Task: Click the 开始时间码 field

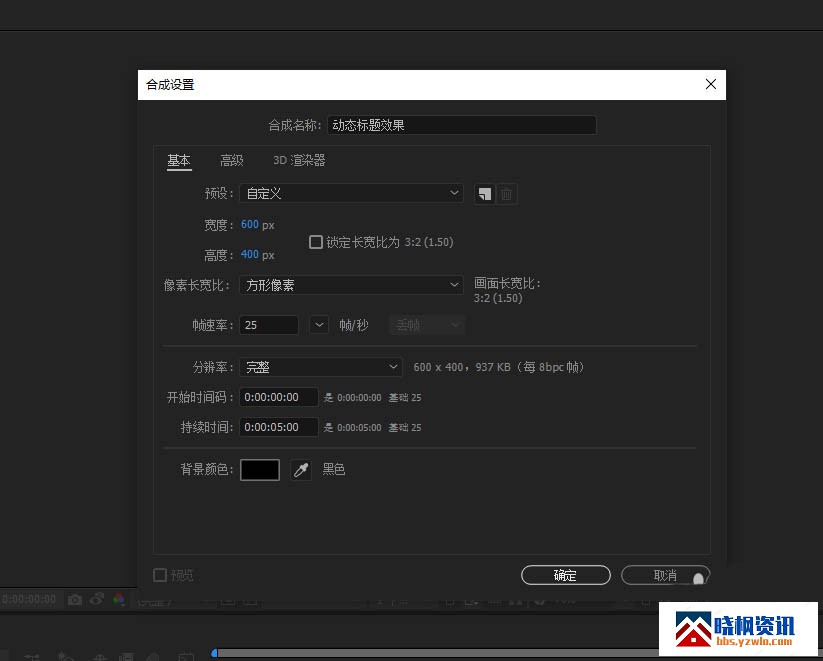Action: (279, 397)
